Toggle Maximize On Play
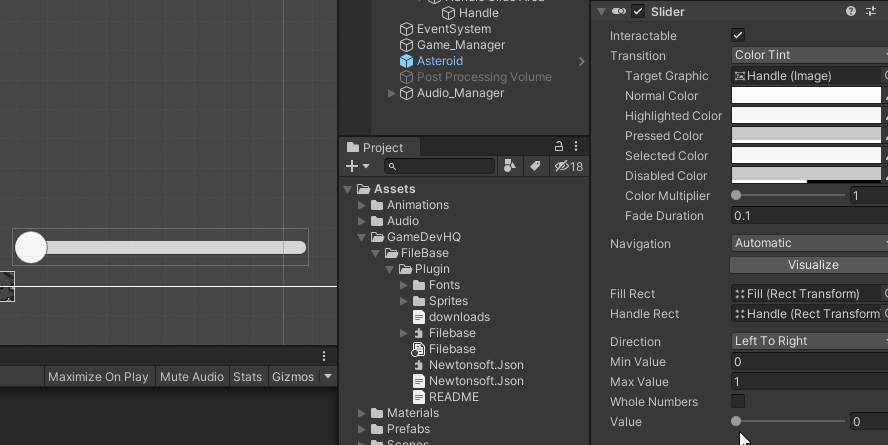Image resolution: width=888 pixels, height=445 pixels. (98, 376)
